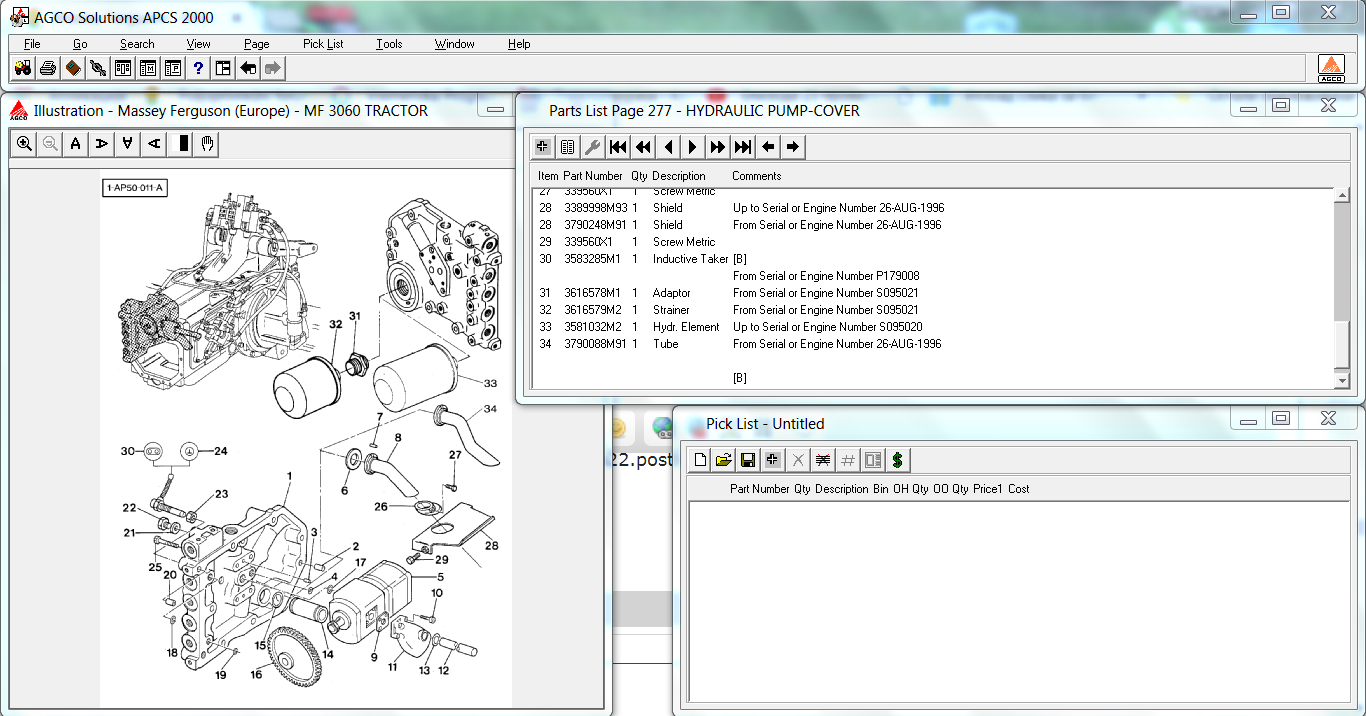Click the right-pointing thin arrow in Parts List toolbar
Screen dimensions: 1366x716
793,147
